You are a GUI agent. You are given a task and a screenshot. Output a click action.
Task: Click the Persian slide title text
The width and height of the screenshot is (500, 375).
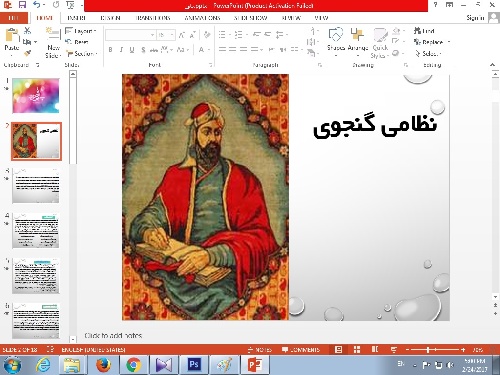pyautogui.click(x=375, y=126)
